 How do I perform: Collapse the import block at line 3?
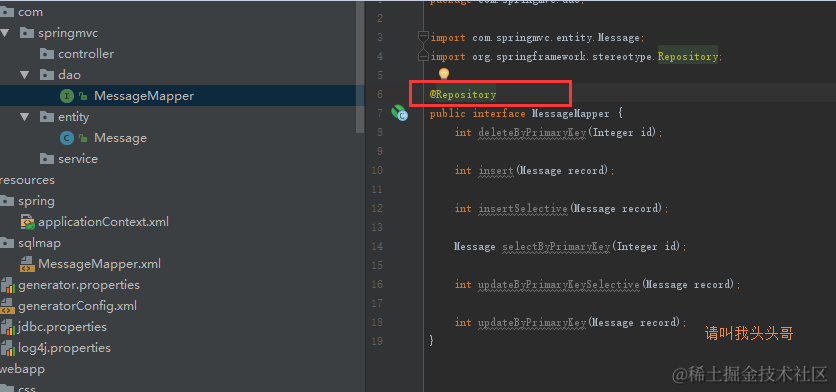[x=423, y=37]
